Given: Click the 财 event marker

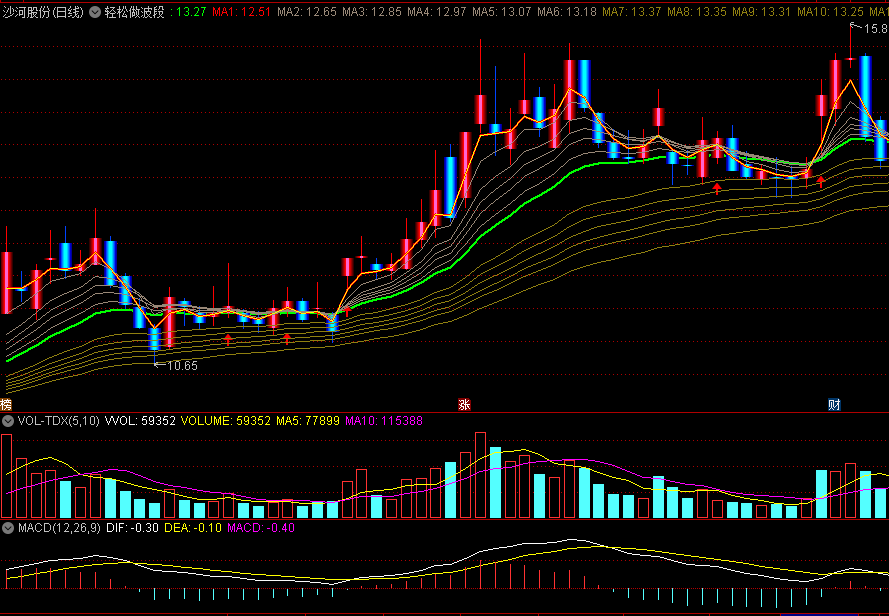Looking at the screenshot, I should (x=834, y=404).
